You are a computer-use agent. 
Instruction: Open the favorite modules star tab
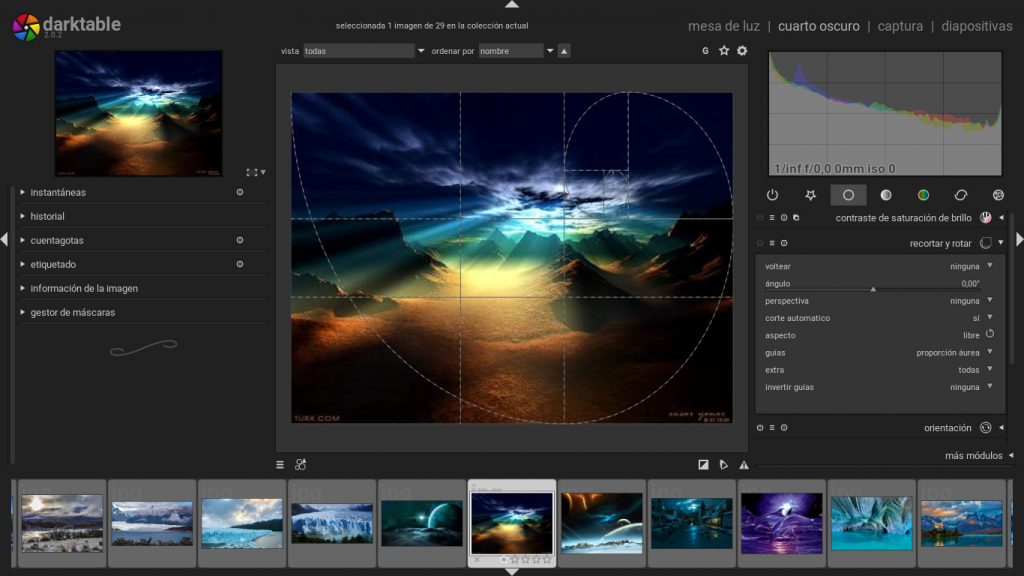tap(810, 195)
